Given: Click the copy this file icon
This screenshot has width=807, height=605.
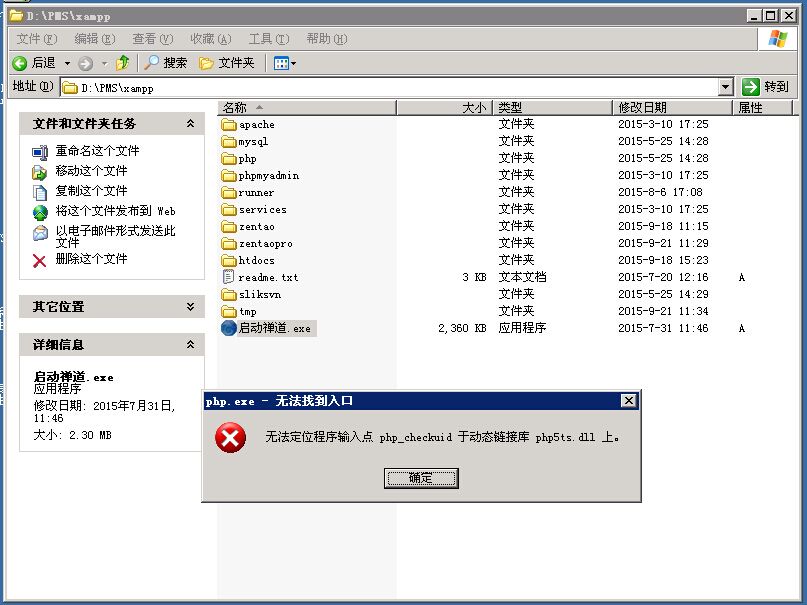Looking at the screenshot, I should click(40, 192).
